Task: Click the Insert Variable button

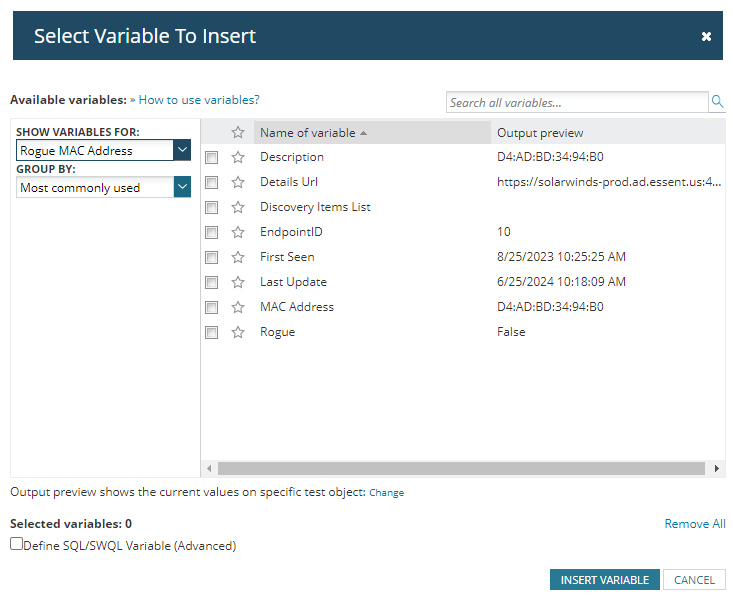Action: (604, 580)
